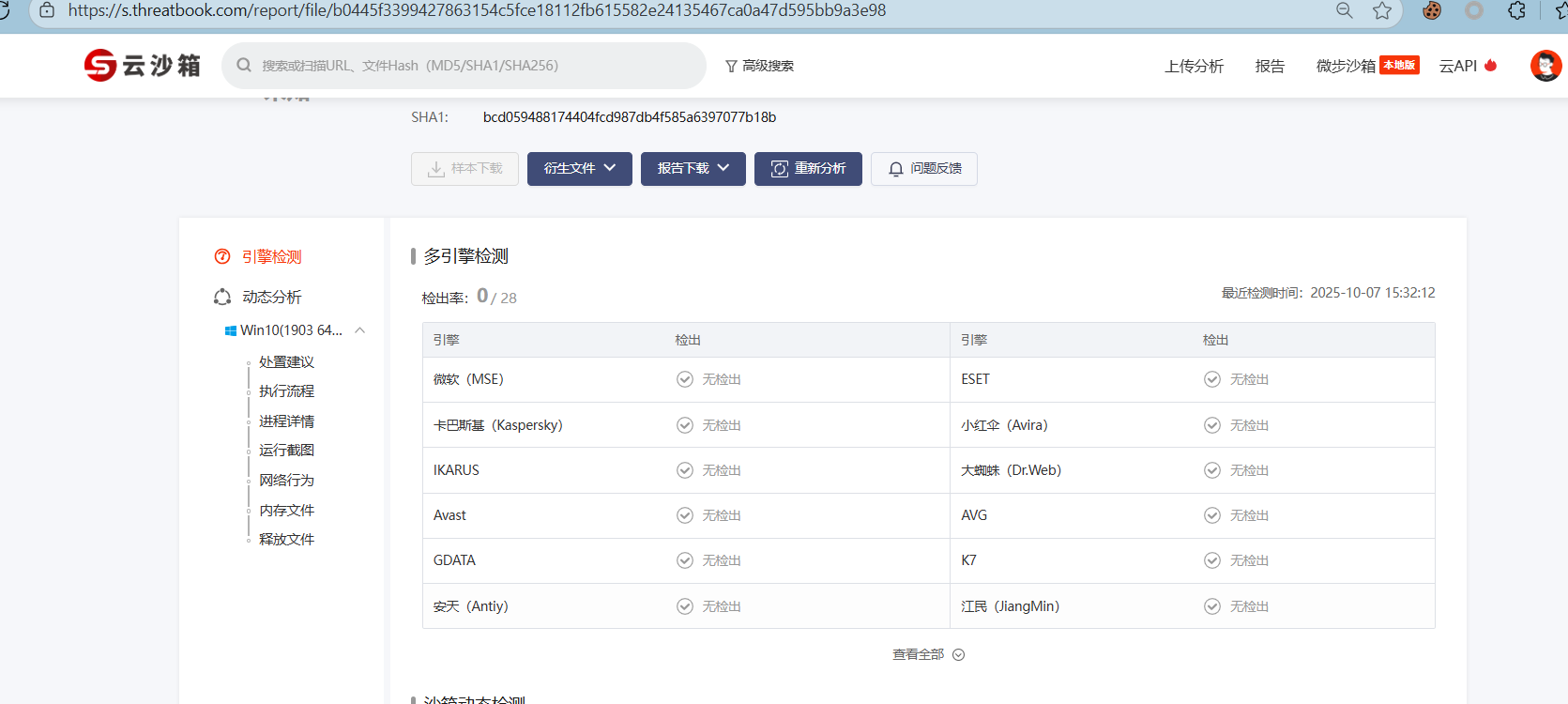Open 执行流程 in sidebar tree
1568x704 pixels.
coord(287,390)
